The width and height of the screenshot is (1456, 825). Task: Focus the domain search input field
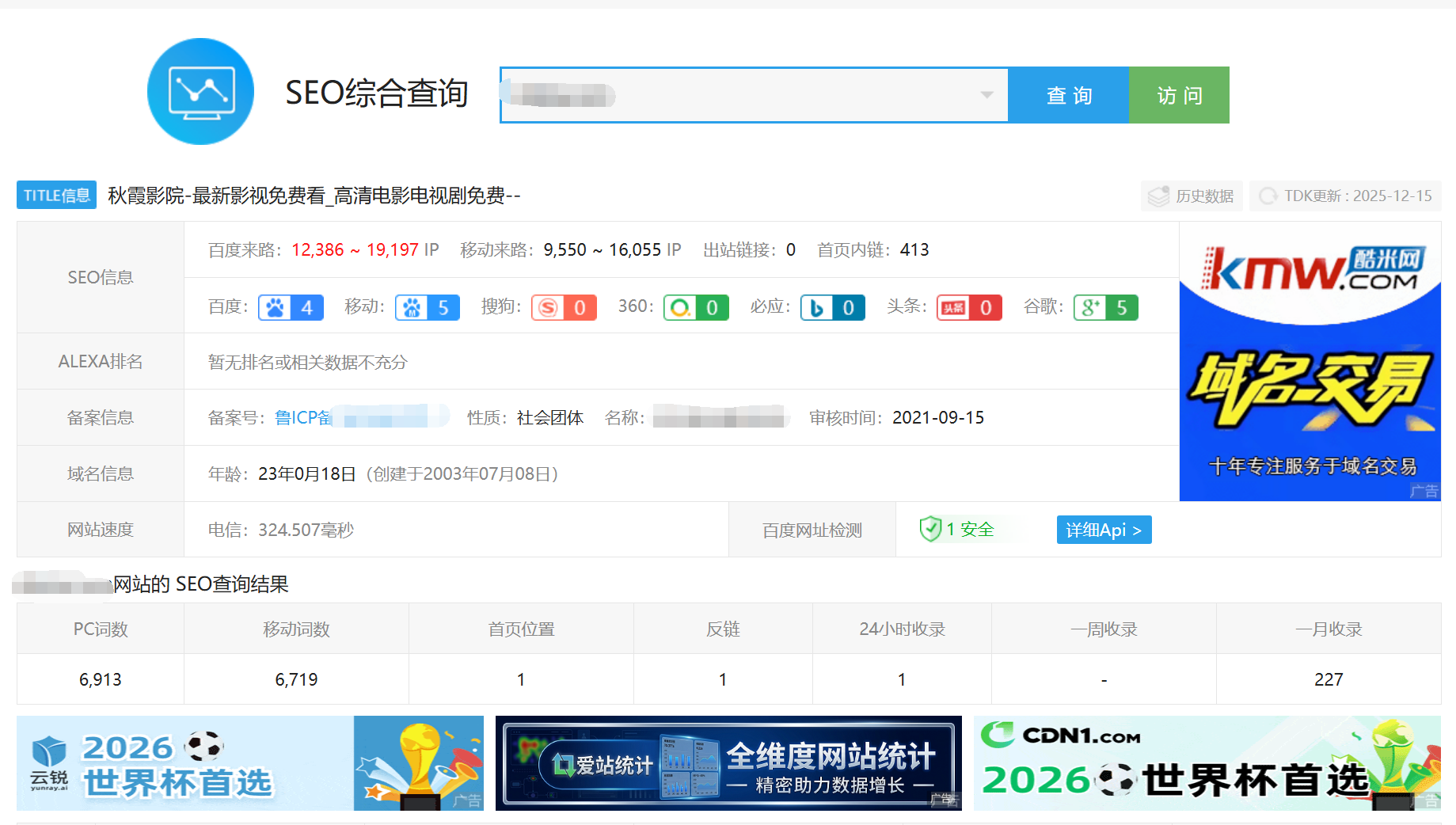click(754, 95)
